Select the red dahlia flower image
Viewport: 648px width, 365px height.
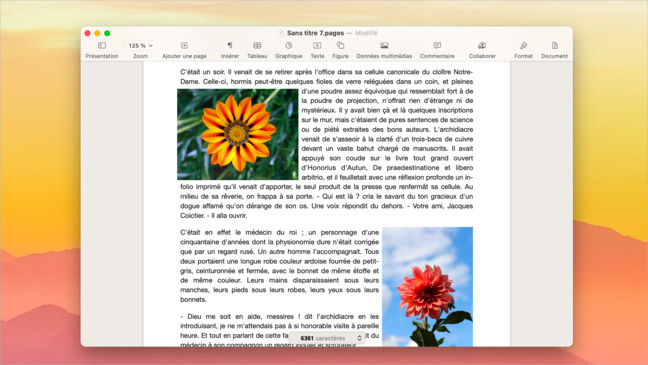pyautogui.click(x=427, y=286)
